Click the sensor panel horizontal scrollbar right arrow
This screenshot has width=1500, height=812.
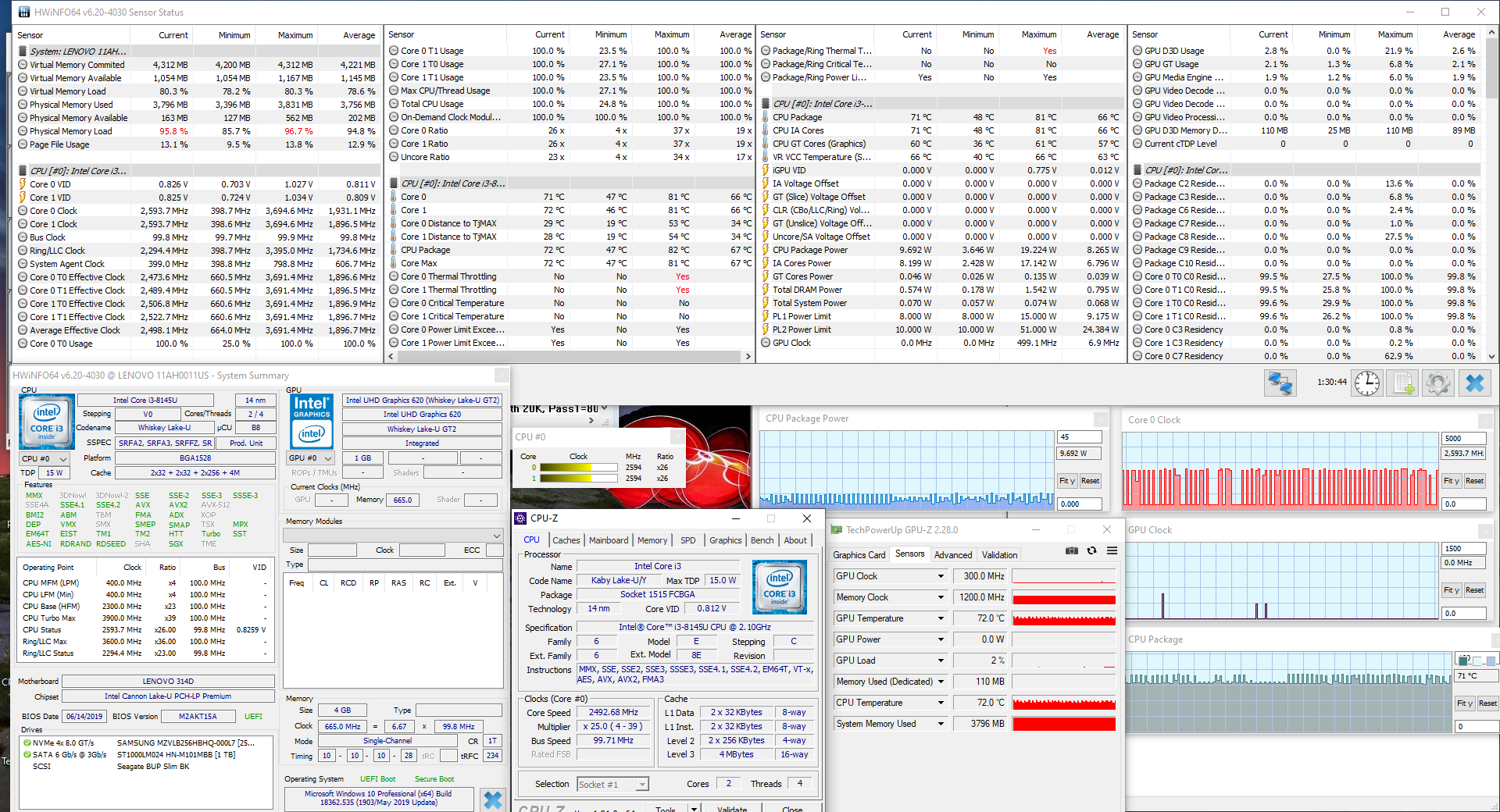click(x=748, y=357)
